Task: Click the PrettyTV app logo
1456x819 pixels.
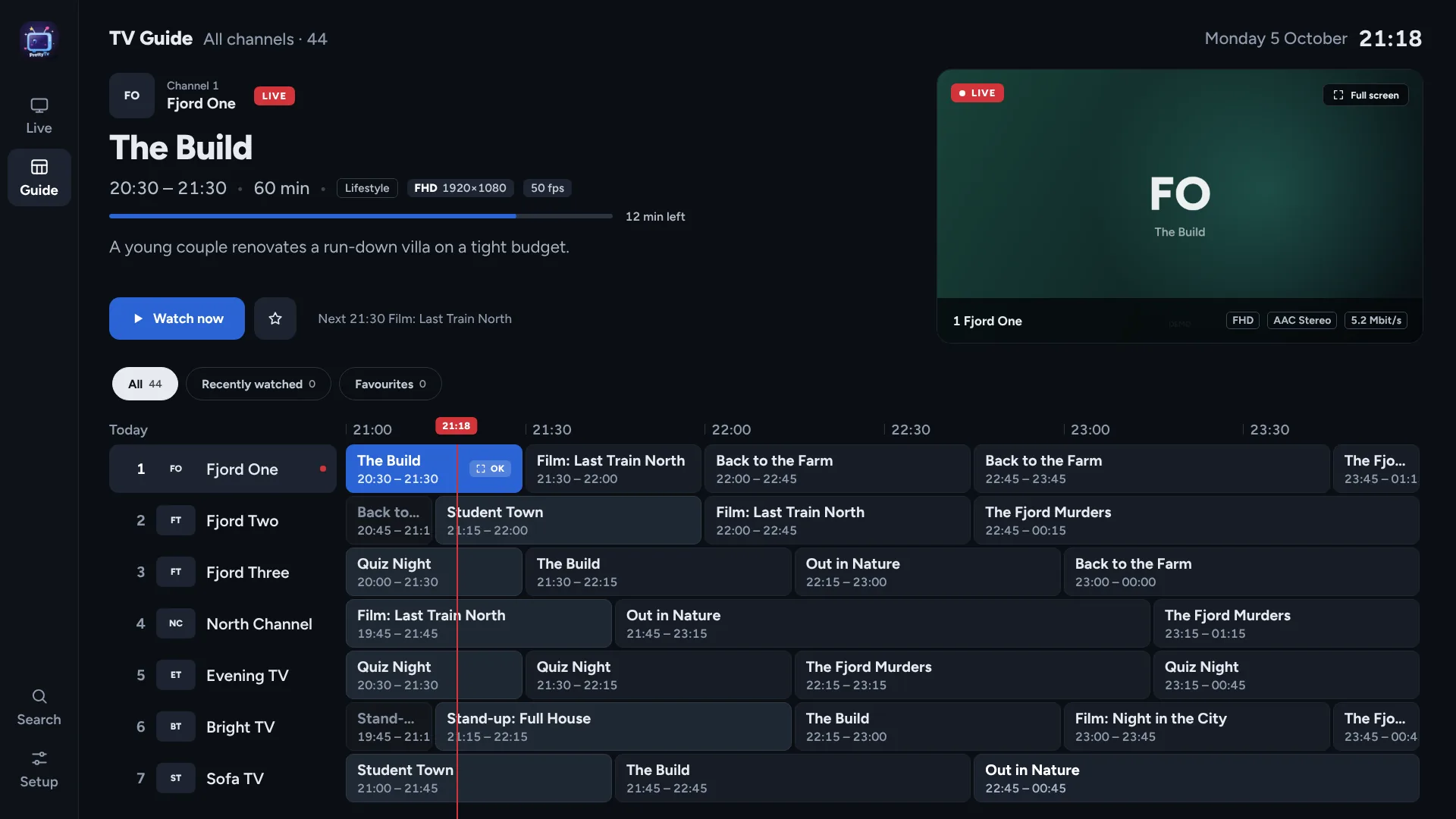Action: (x=39, y=39)
